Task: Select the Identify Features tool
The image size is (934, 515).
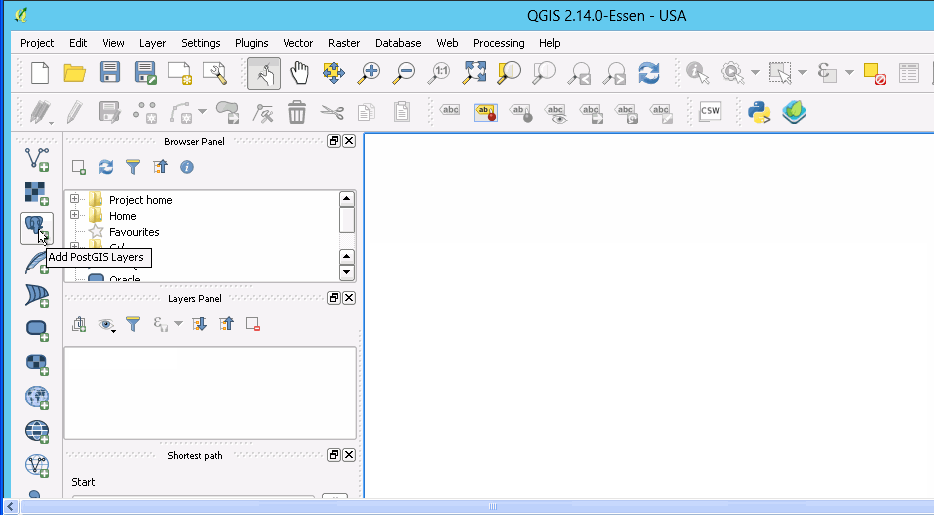Action: click(x=698, y=73)
